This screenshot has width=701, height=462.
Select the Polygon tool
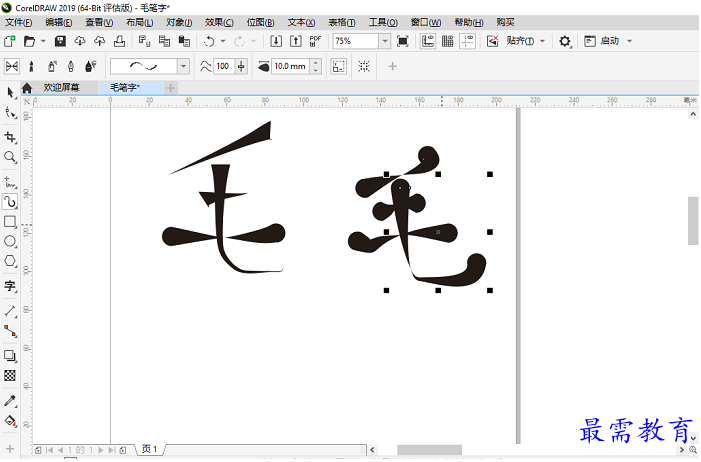(10, 261)
